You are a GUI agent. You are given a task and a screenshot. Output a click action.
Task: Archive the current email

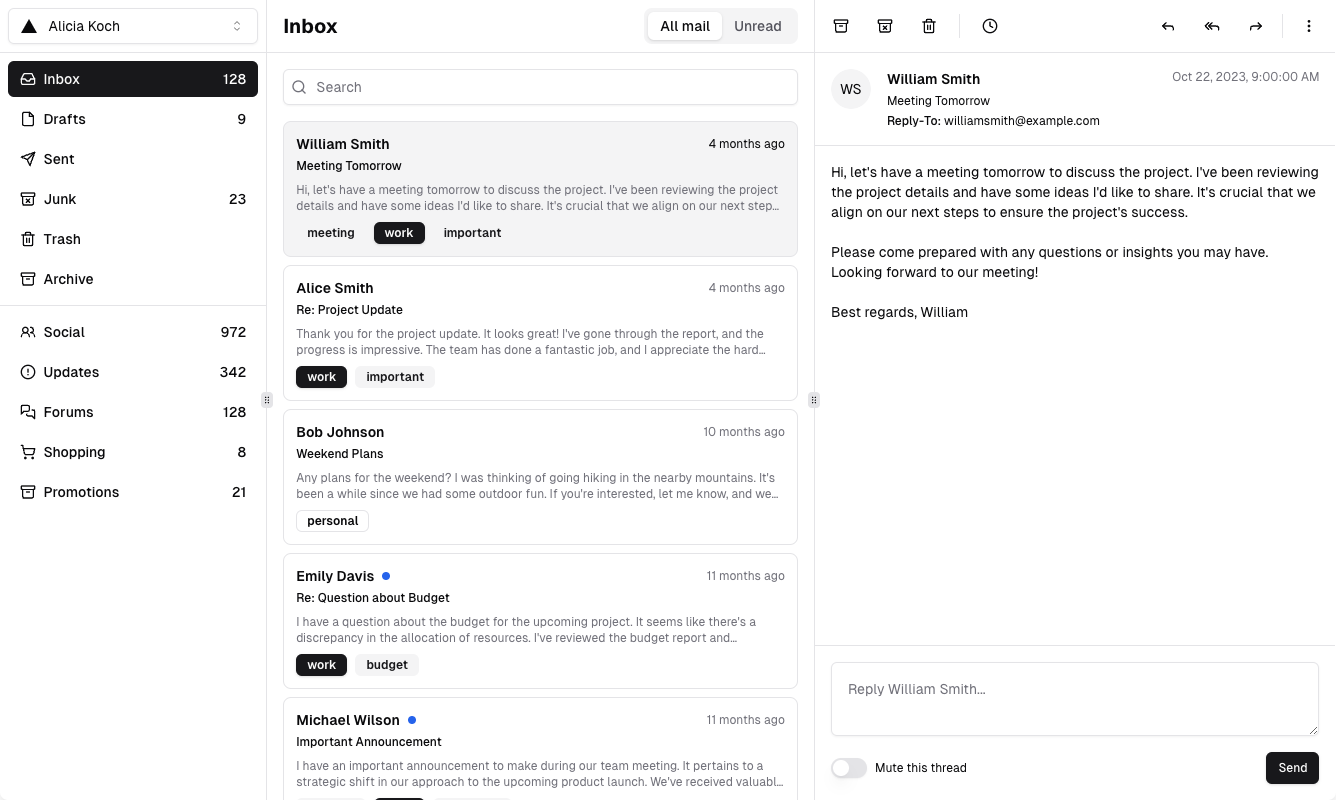click(x=841, y=26)
